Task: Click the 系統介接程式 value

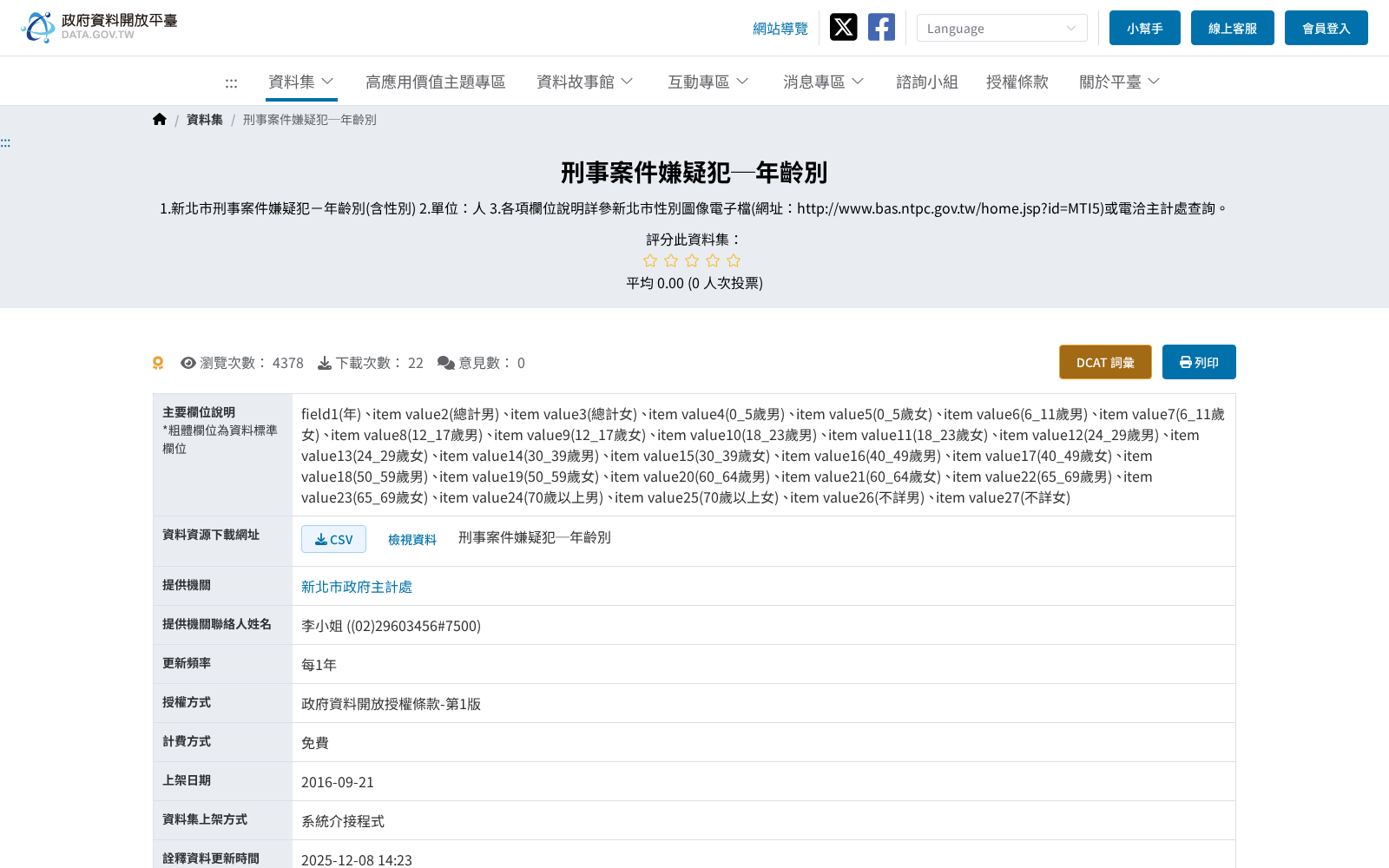Action: [x=343, y=821]
